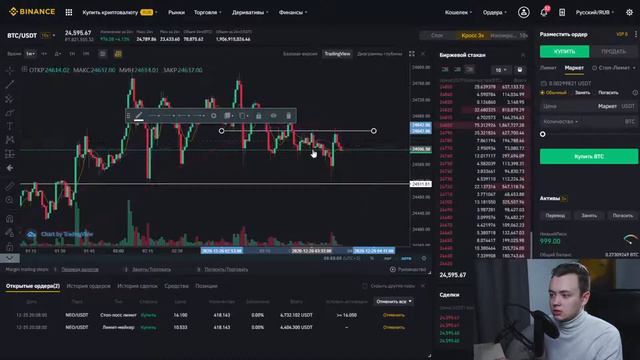This screenshot has height=360, width=640.
Task: Click the Перевод button under Активы
Action: (555, 216)
